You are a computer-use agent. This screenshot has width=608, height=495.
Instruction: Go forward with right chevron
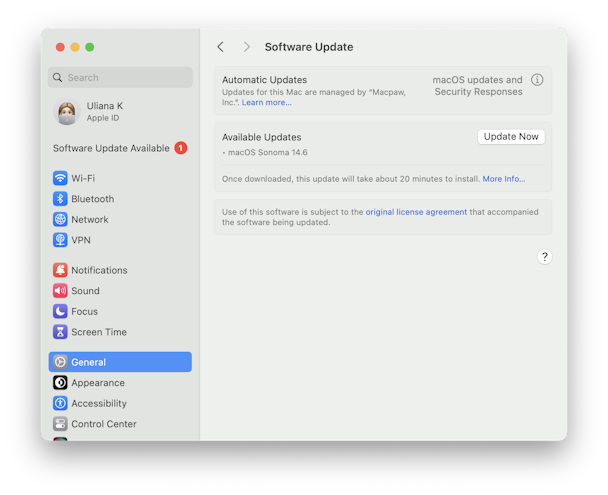(x=246, y=47)
